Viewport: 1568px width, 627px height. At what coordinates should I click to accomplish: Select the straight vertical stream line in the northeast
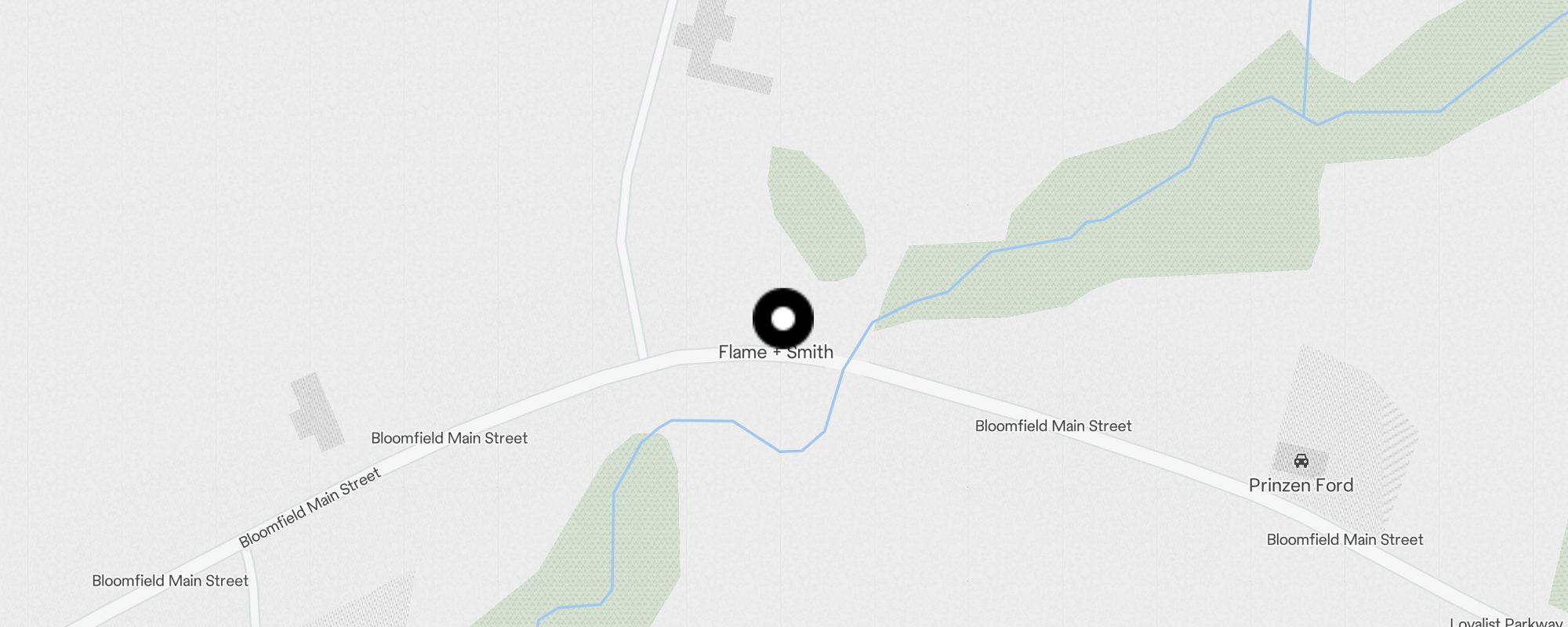click(1307, 59)
